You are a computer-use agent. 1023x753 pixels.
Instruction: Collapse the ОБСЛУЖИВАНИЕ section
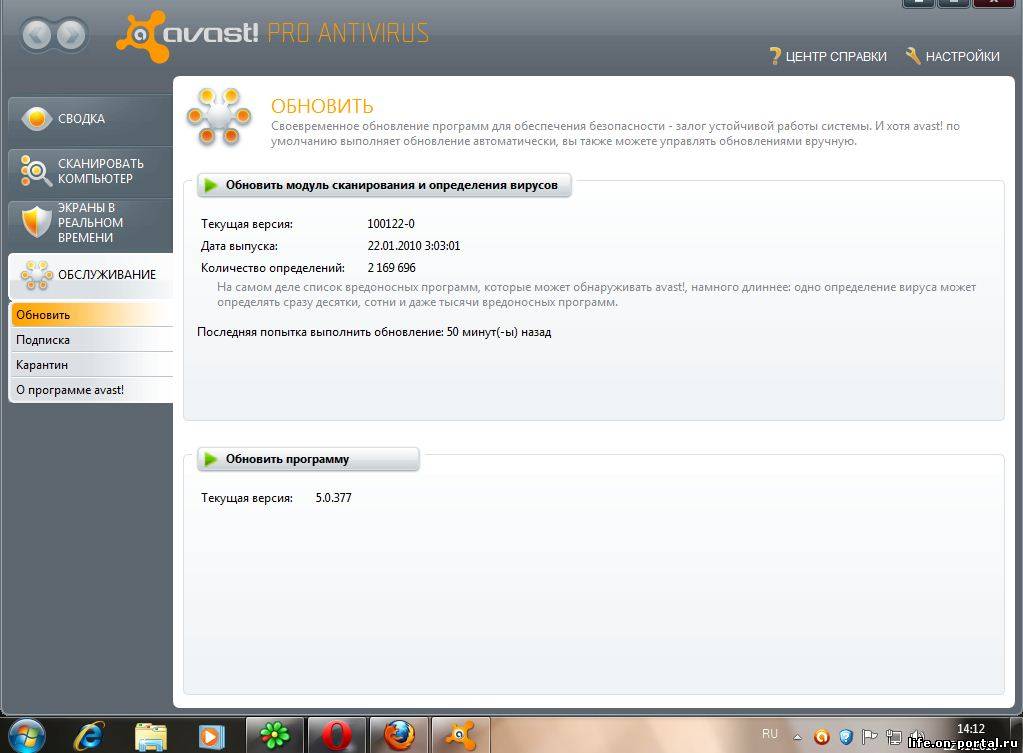(x=91, y=275)
